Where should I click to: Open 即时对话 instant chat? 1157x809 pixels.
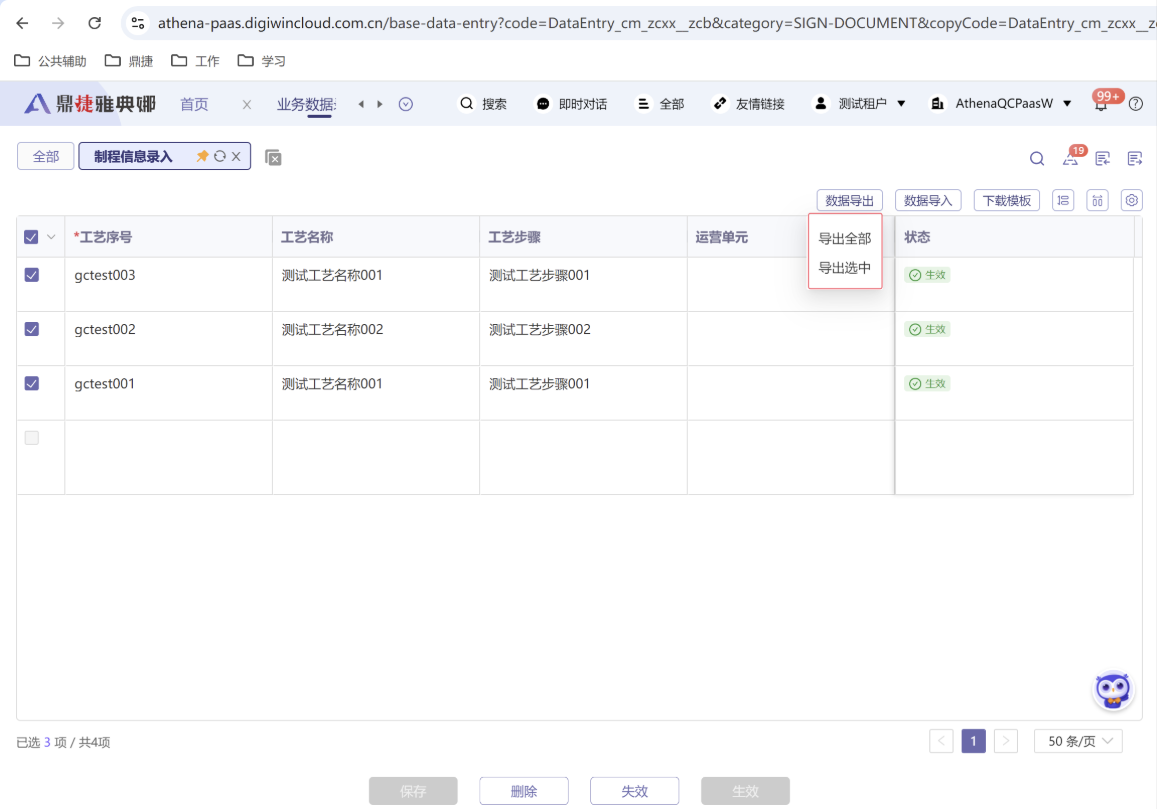(572, 103)
